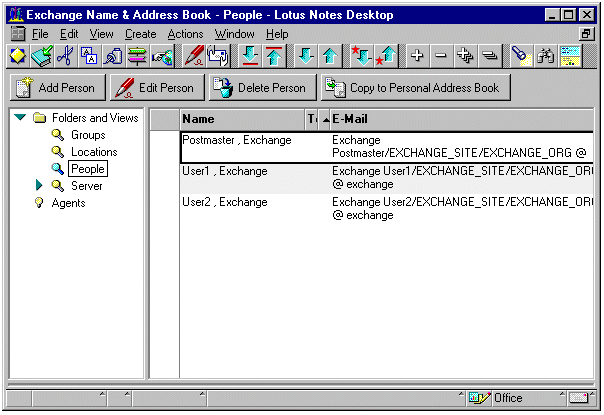
Task: Click the envelope mail SmartIcon
Action: coord(218,56)
